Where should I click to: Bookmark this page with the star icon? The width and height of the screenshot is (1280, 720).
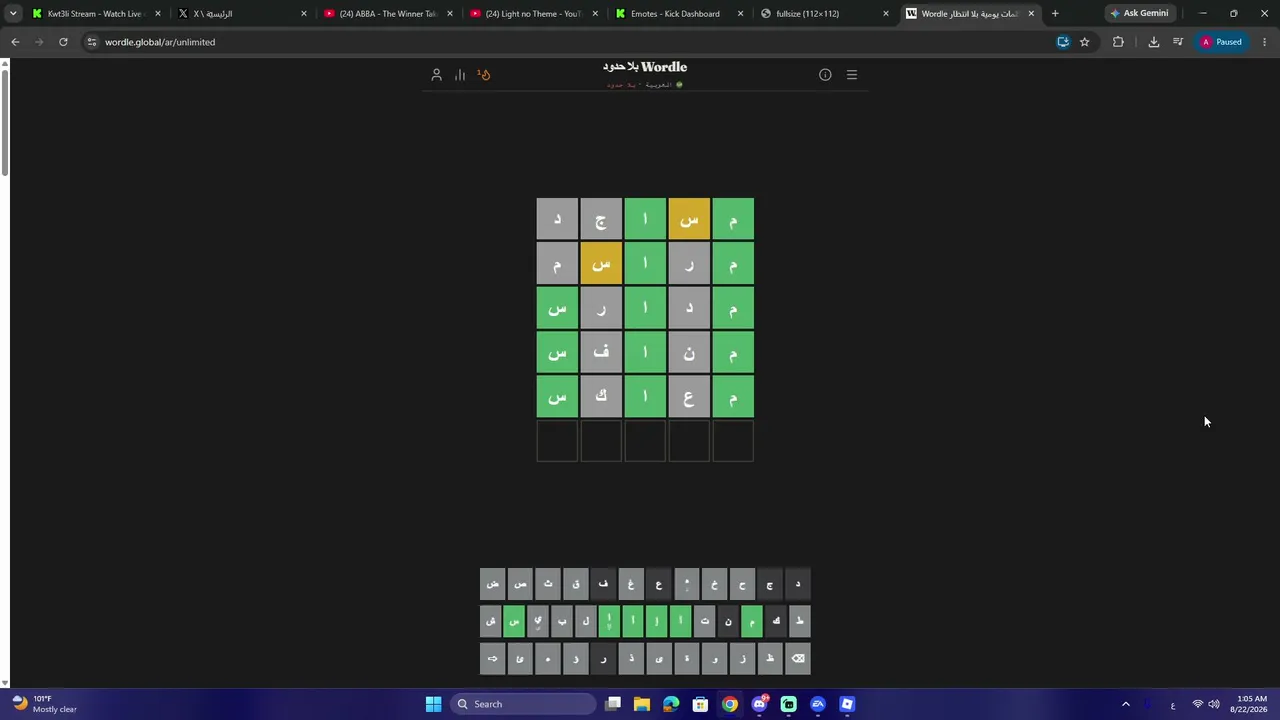[1084, 42]
